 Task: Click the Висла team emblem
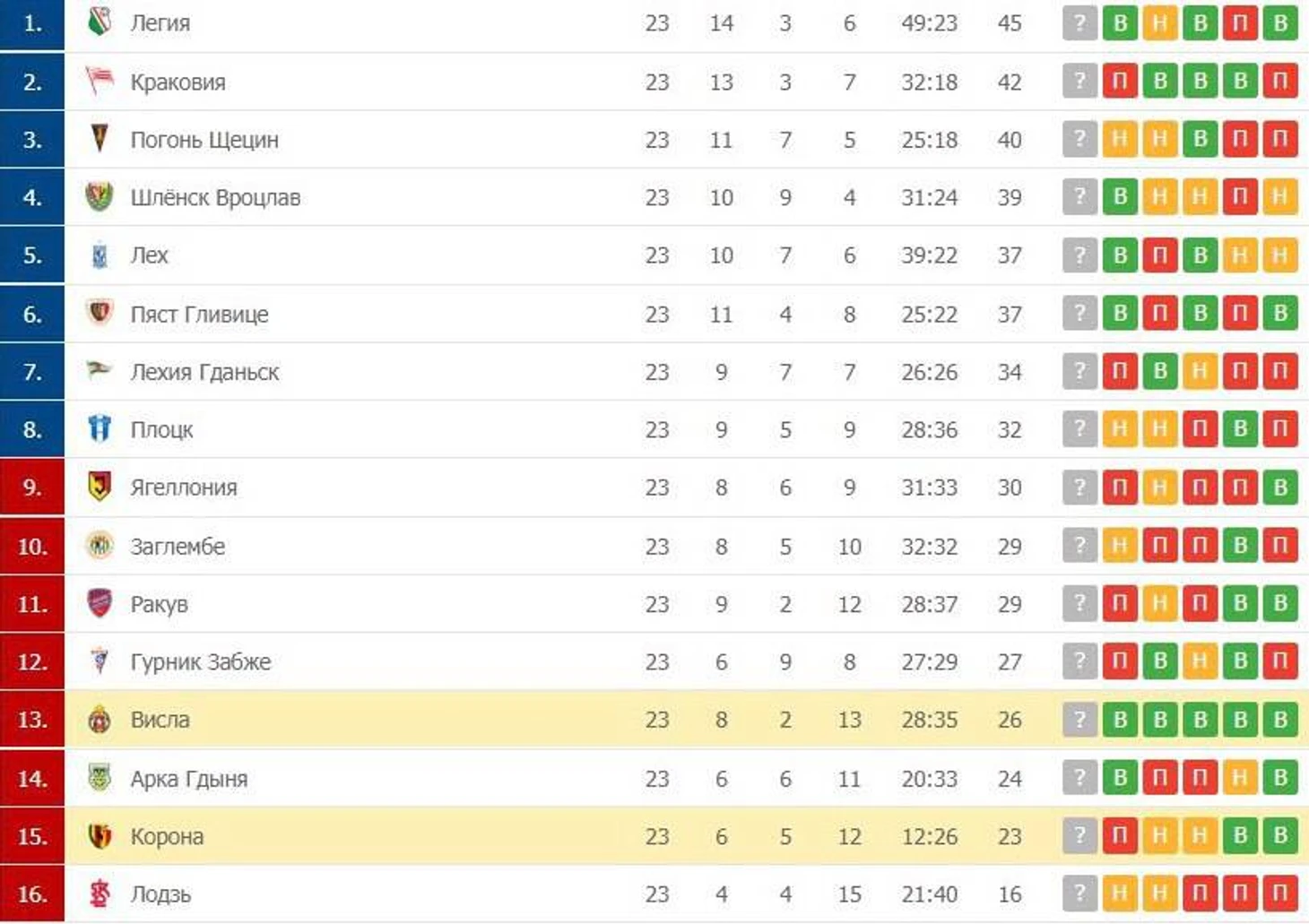[100, 719]
